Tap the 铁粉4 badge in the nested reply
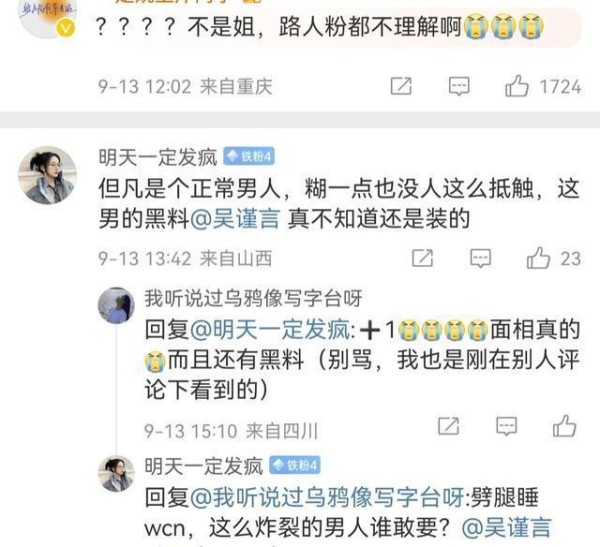The height and width of the screenshot is (547, 600). 295,465
